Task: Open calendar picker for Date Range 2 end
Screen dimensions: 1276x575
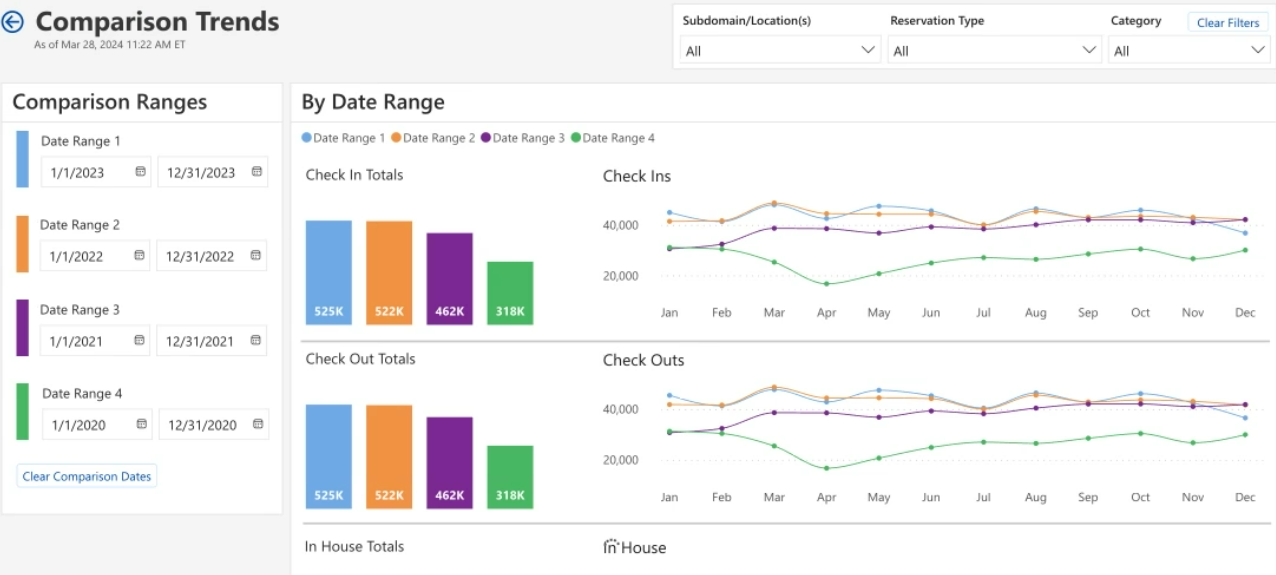Action: 257,256
